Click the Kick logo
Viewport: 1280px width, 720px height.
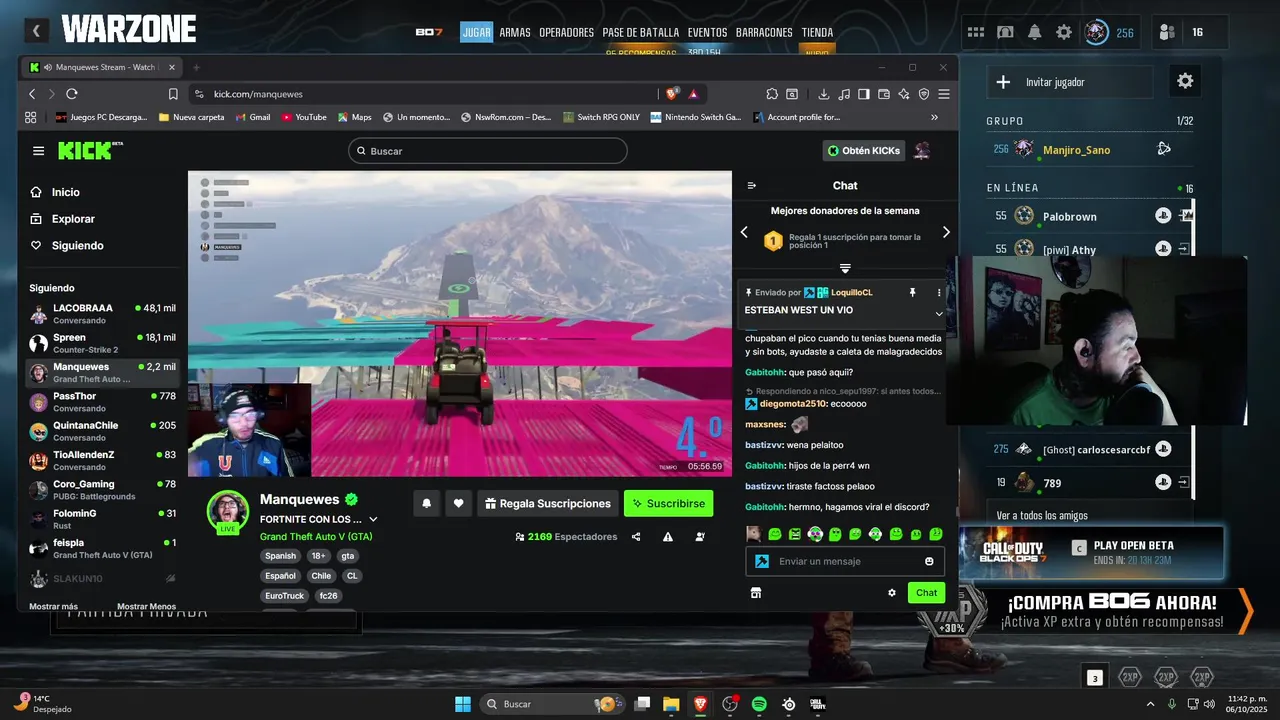coord(90,151)
